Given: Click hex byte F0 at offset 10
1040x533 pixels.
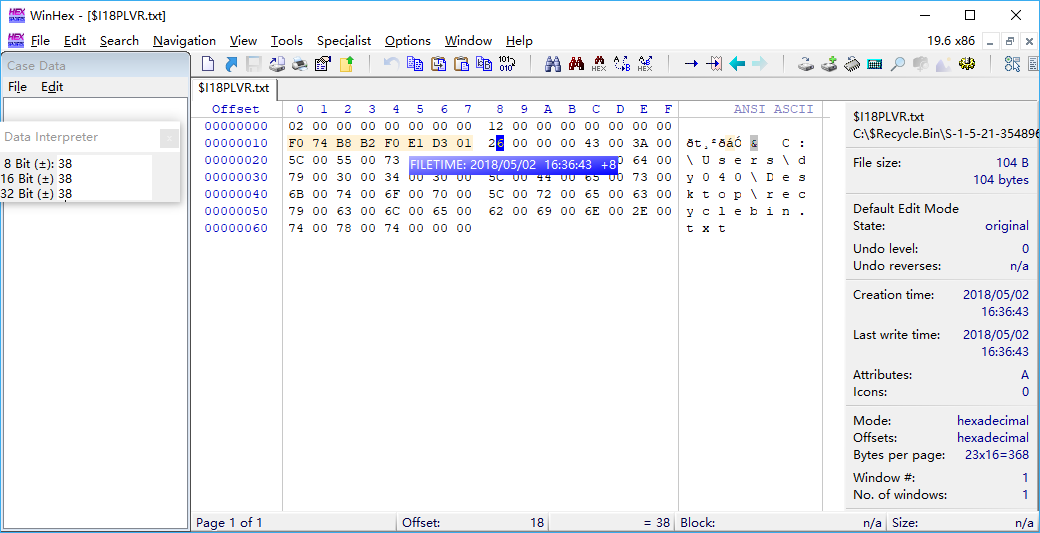Looking at the screenshot, I should (x=295, y=143).
